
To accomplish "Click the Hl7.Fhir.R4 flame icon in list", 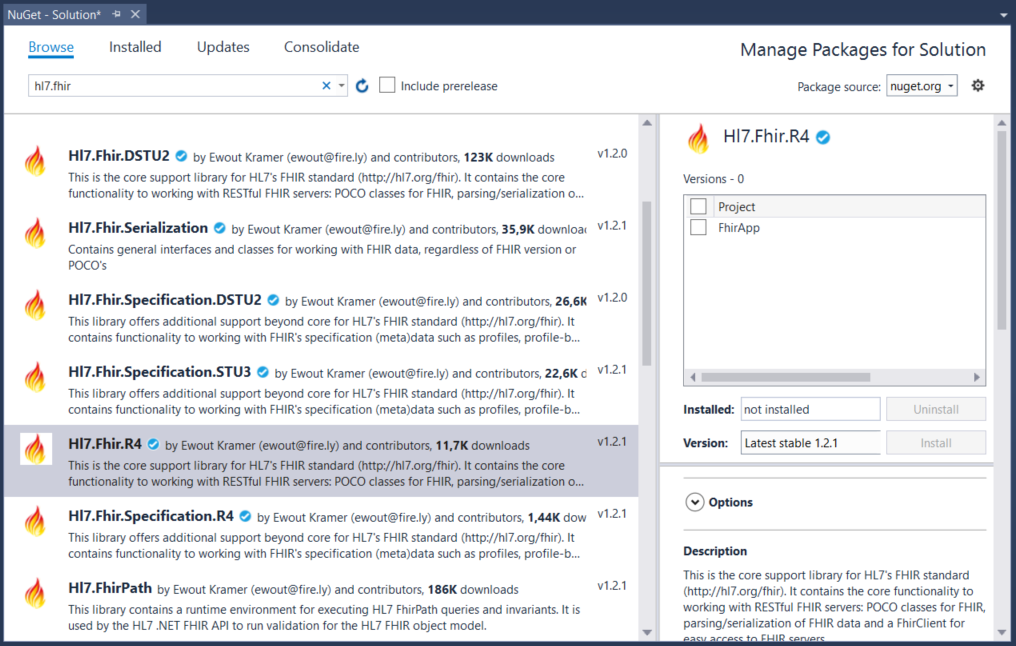I will tap(36, 449).
